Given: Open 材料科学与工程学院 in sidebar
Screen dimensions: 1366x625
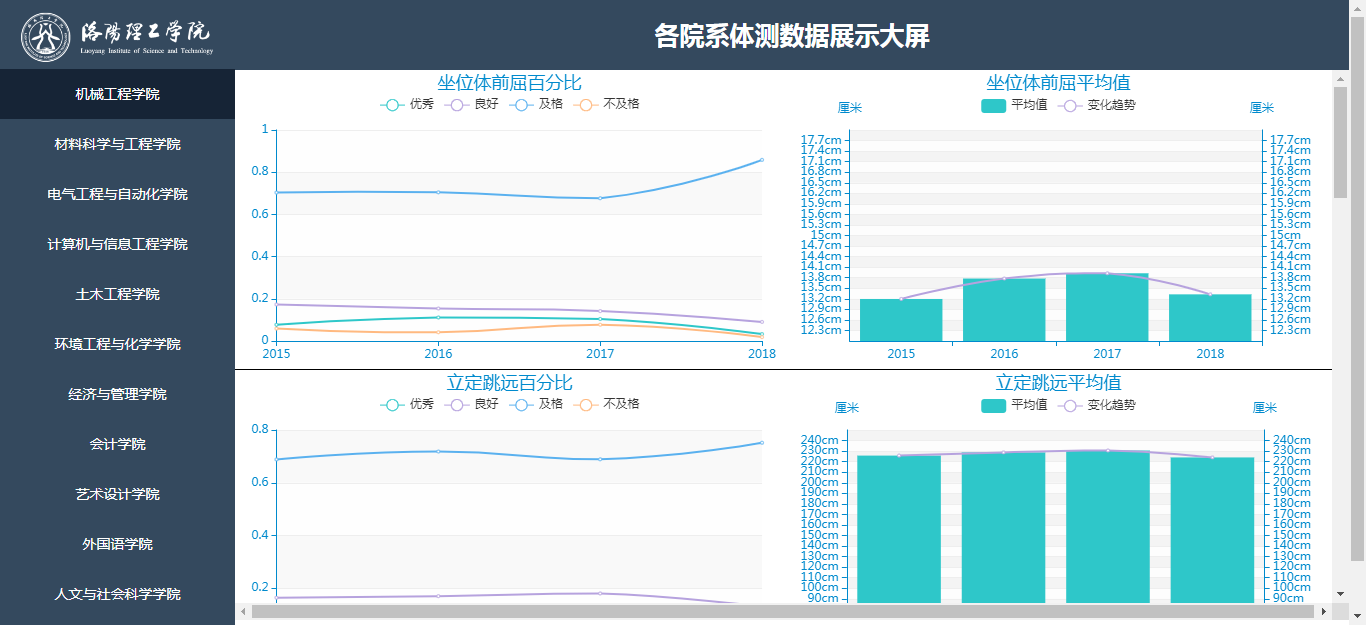Looking at the screenshot, I should click(x=117, y=144).
